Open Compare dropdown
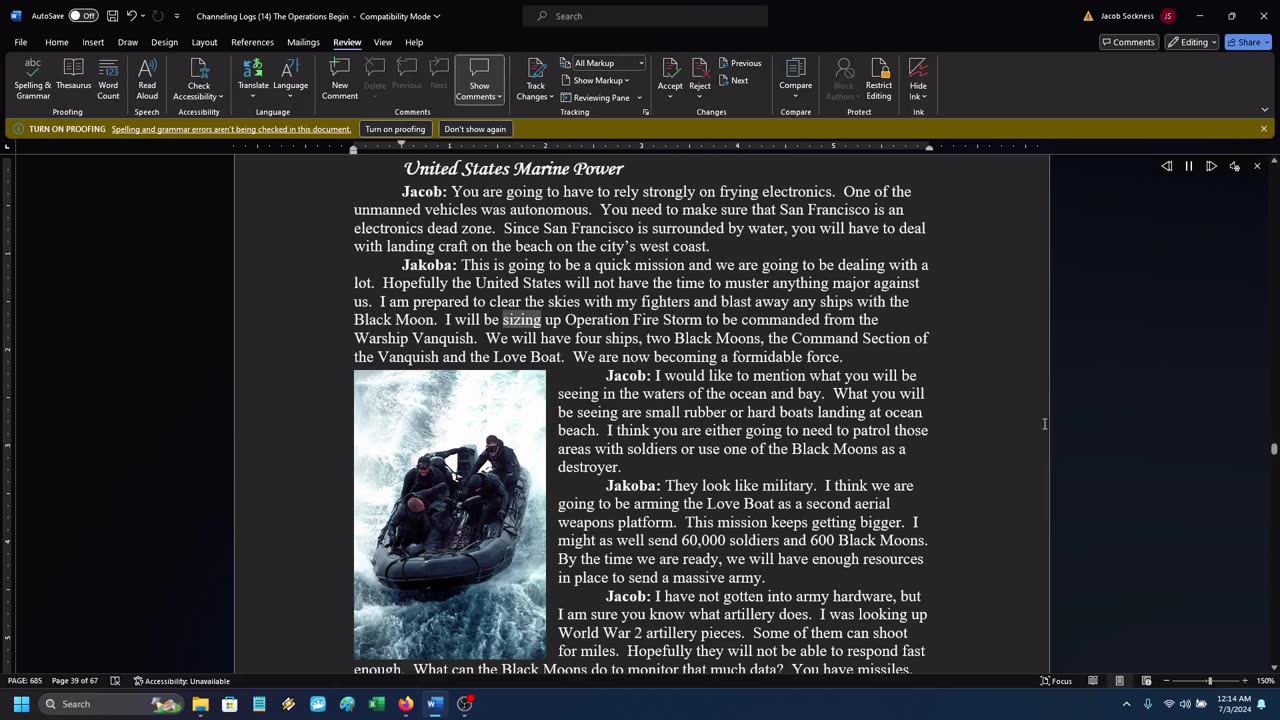Viewport: 1280px width, 720px height. [x=796, y=79]
